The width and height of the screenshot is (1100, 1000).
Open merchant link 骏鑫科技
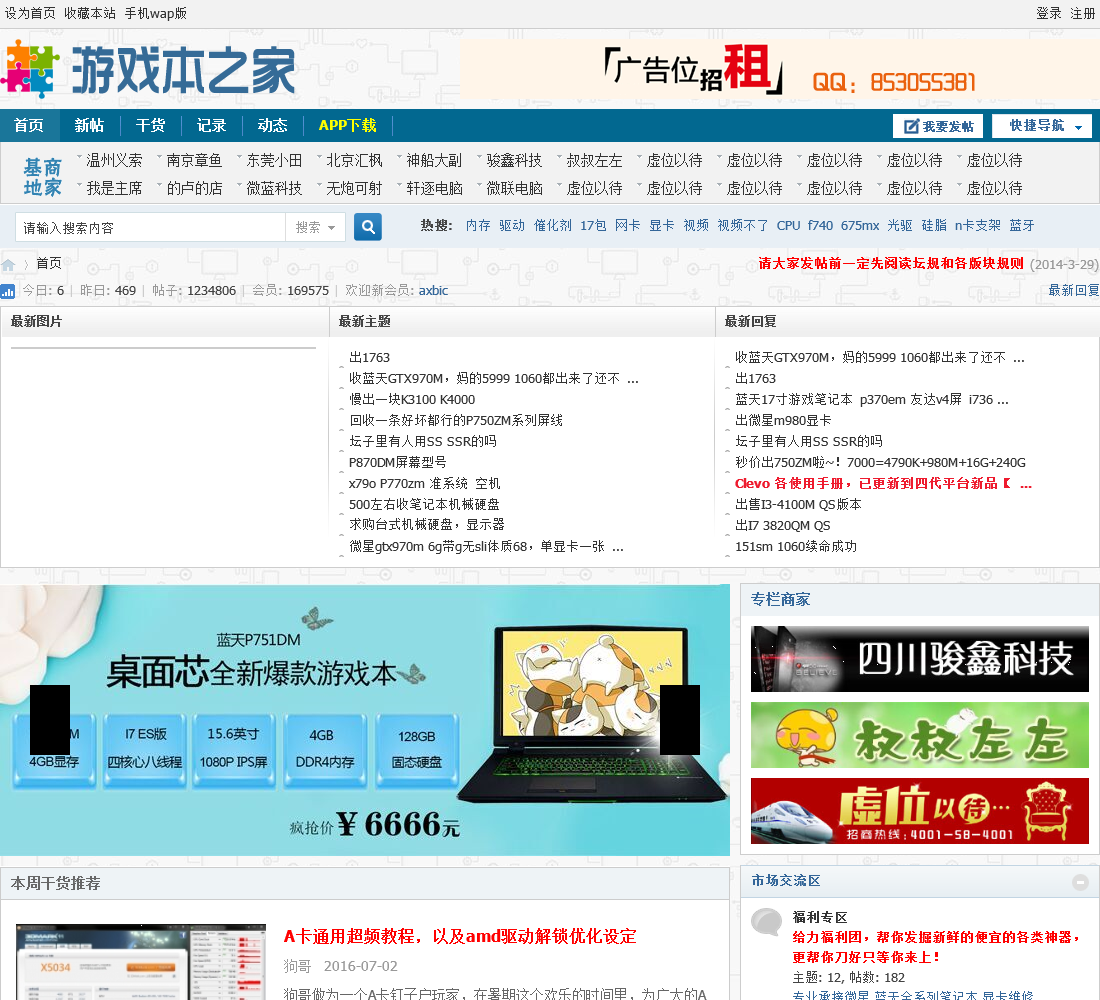coord(514,161)
